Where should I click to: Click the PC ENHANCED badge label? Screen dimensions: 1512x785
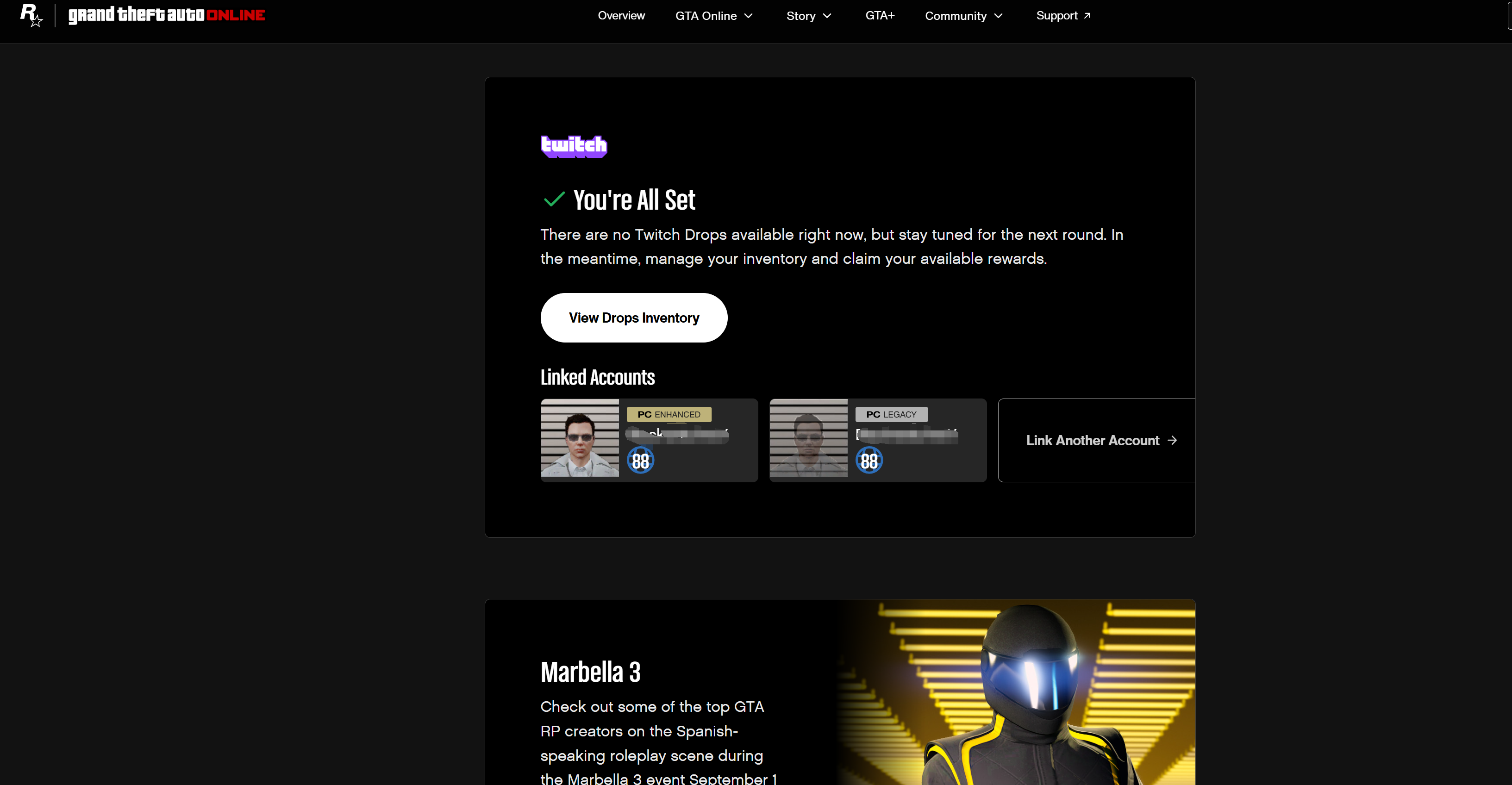669,414
